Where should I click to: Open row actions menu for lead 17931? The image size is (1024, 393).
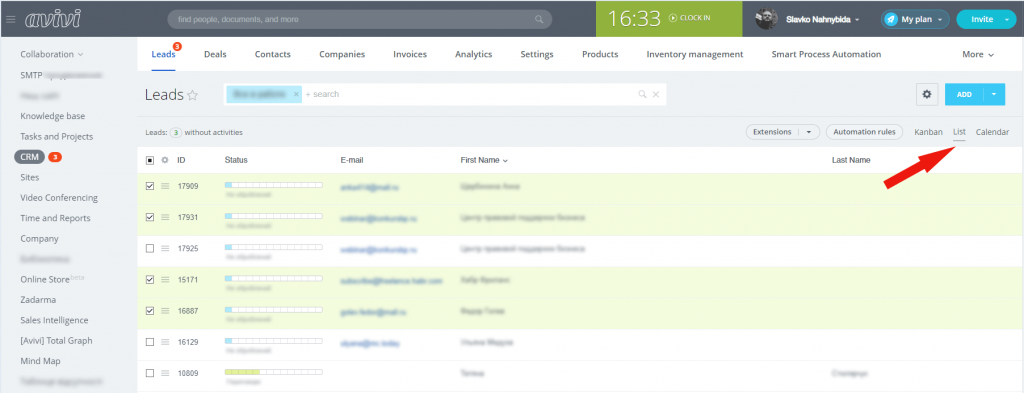pyautogui.click(x=165, y=217)
